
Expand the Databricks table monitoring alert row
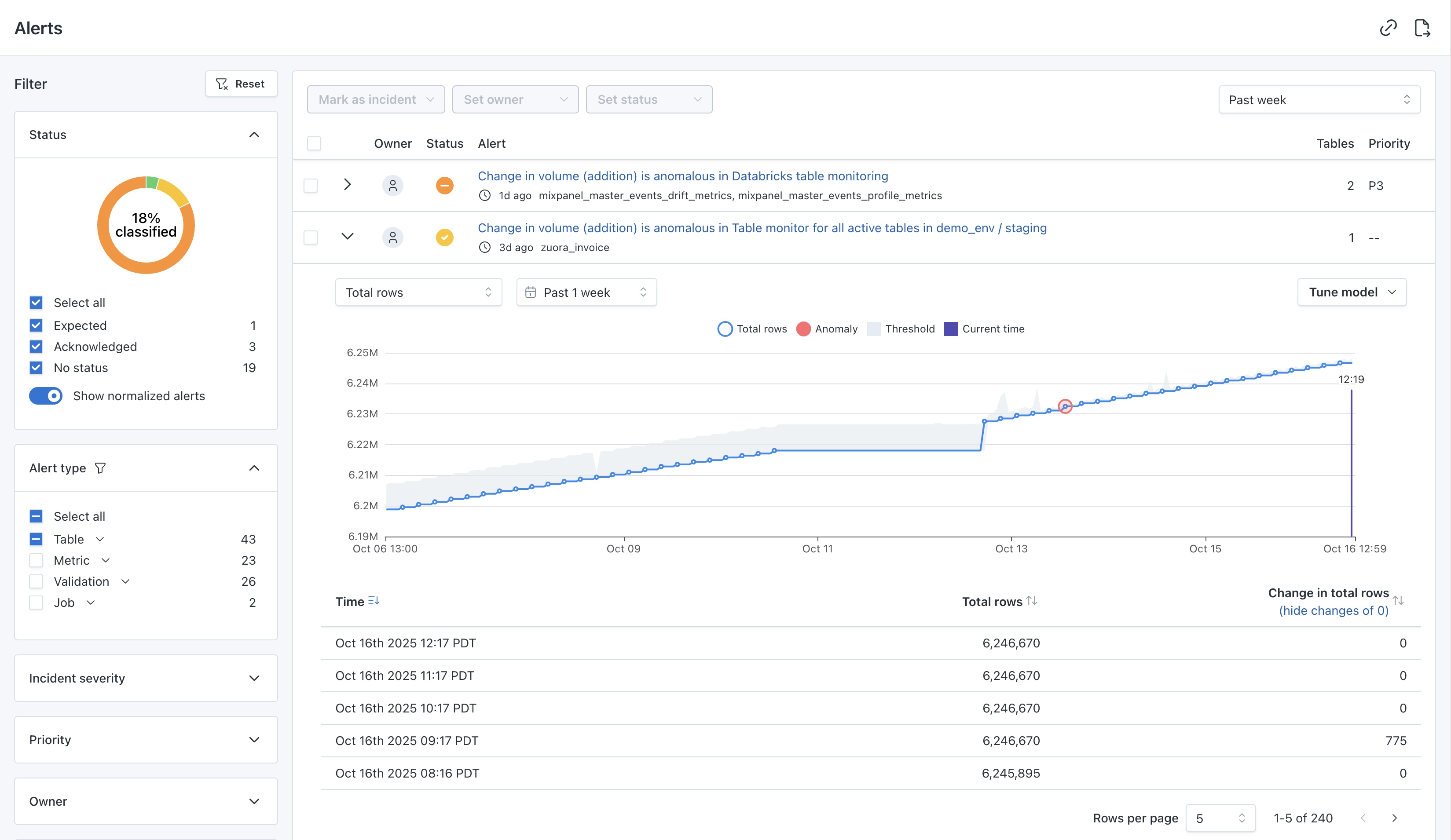pyautogui.click(x=347, y=185)
